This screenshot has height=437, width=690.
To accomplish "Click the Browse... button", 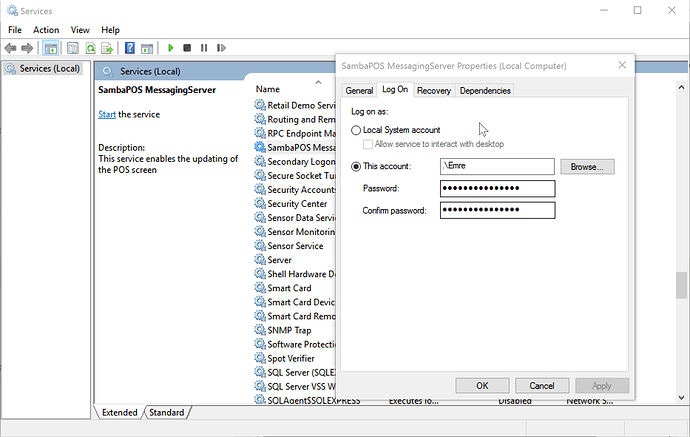I will click(587, 167).
